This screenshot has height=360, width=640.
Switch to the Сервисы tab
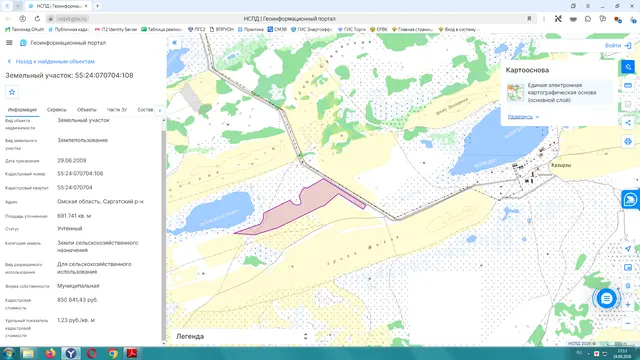point(57,110)
